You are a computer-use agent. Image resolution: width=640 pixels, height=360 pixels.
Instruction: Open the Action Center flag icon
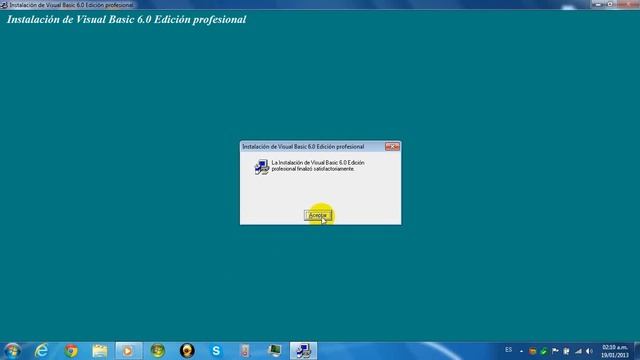(x=555, y=351)
